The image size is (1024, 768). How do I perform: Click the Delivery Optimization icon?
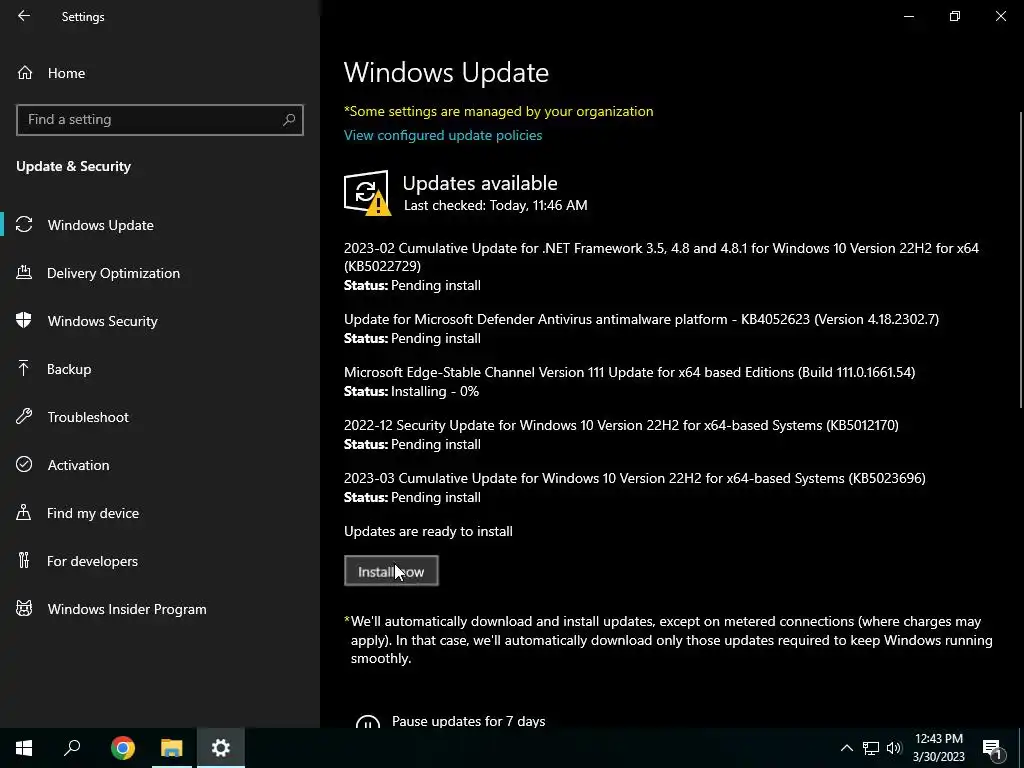tap(24, 272)
